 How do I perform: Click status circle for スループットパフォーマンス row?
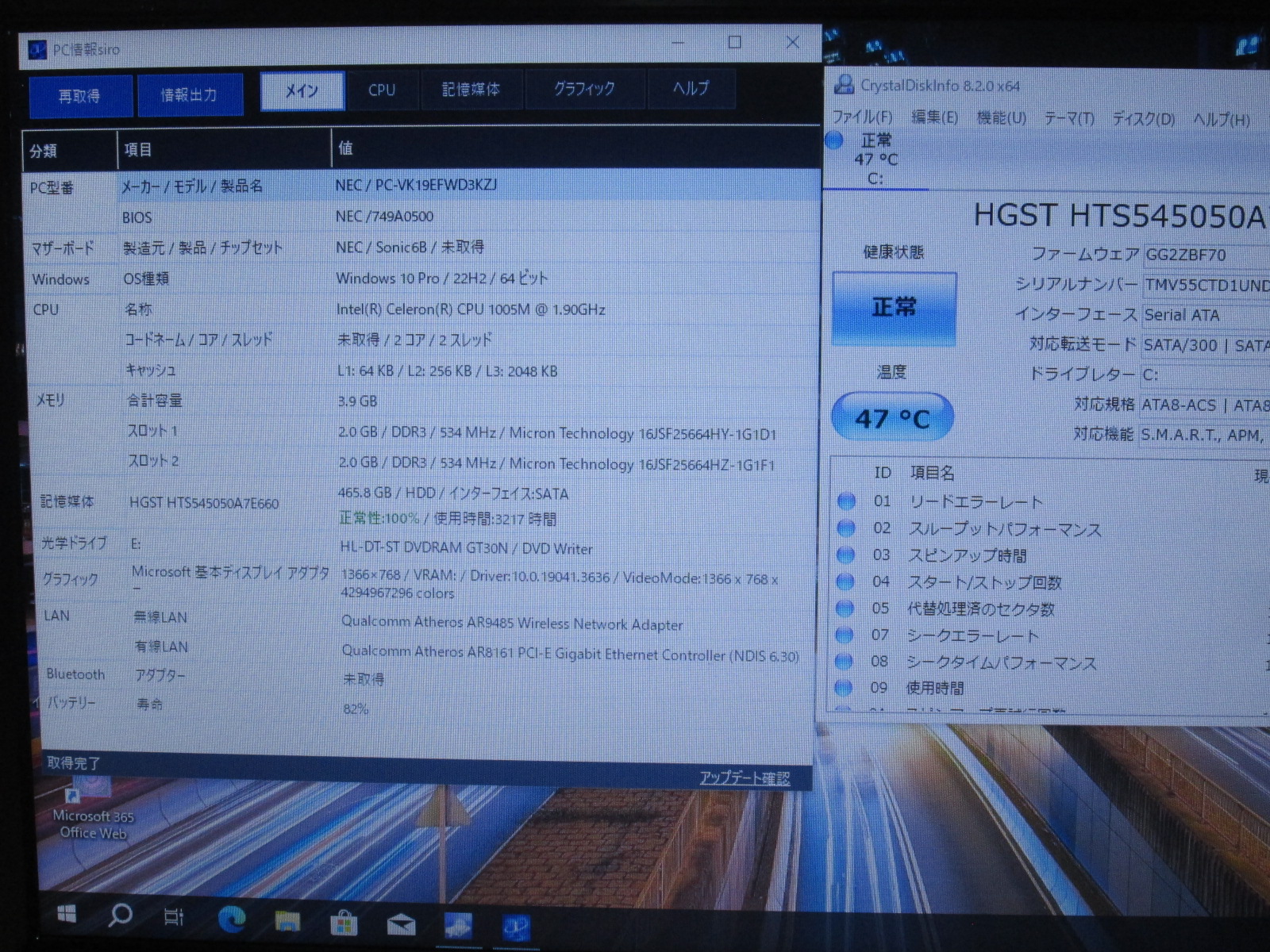click(x=846, y=528)
